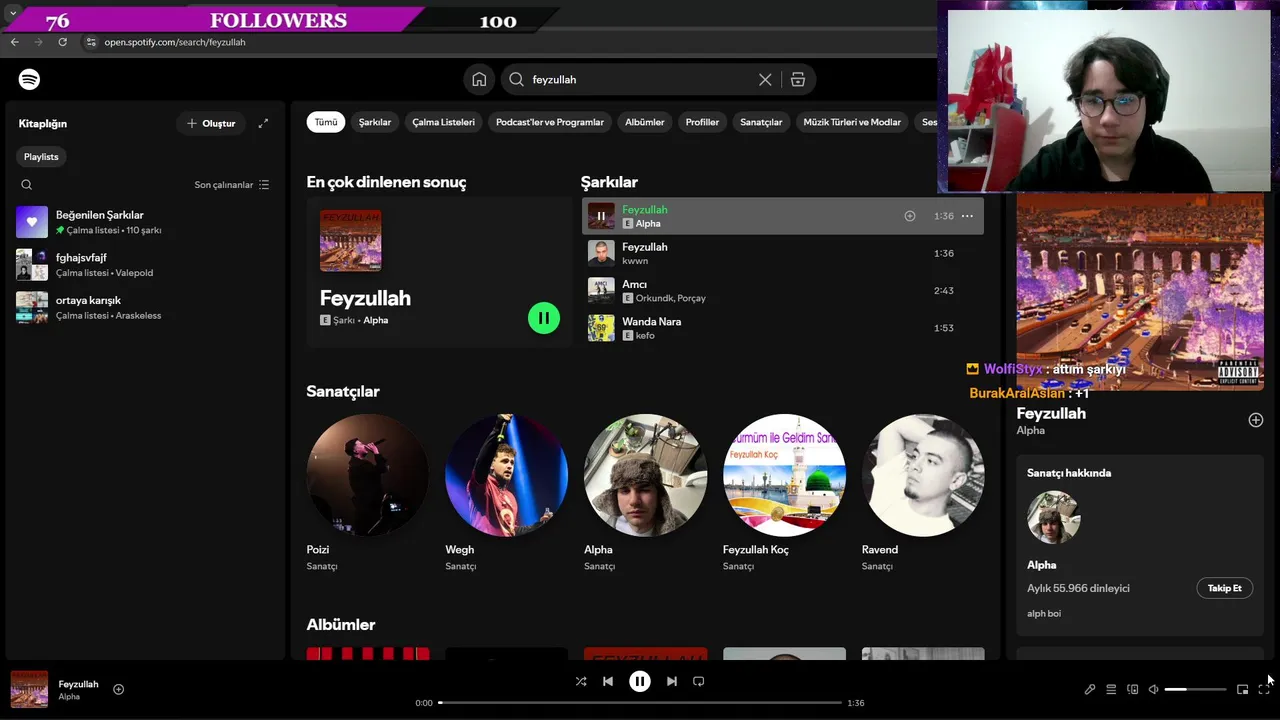Open the play queue
This screenshot has height=720, width=1280.
(x=1111, y=689)
